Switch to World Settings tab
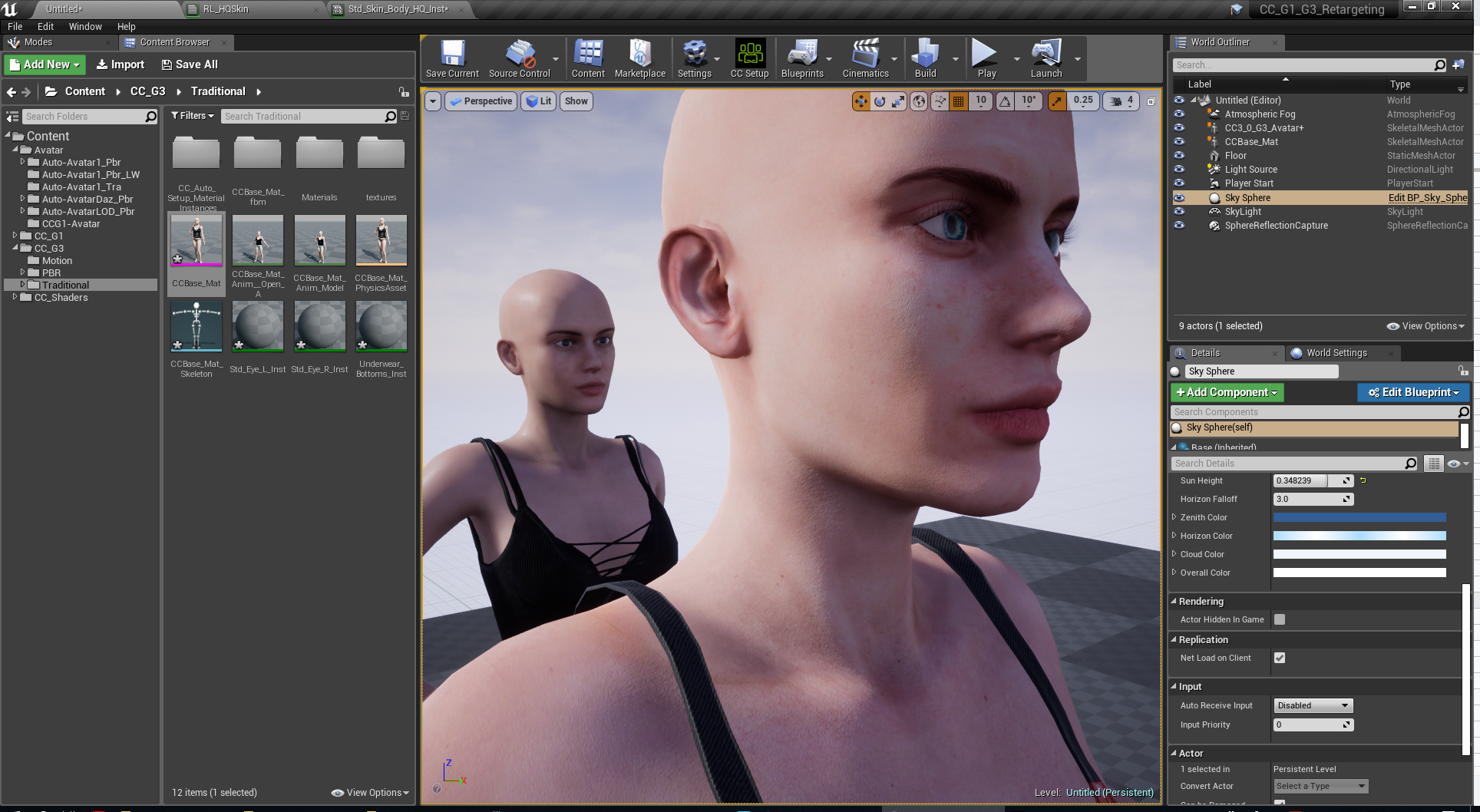1480x812 pixels. pyautogui.click(x=1336, y=353)
